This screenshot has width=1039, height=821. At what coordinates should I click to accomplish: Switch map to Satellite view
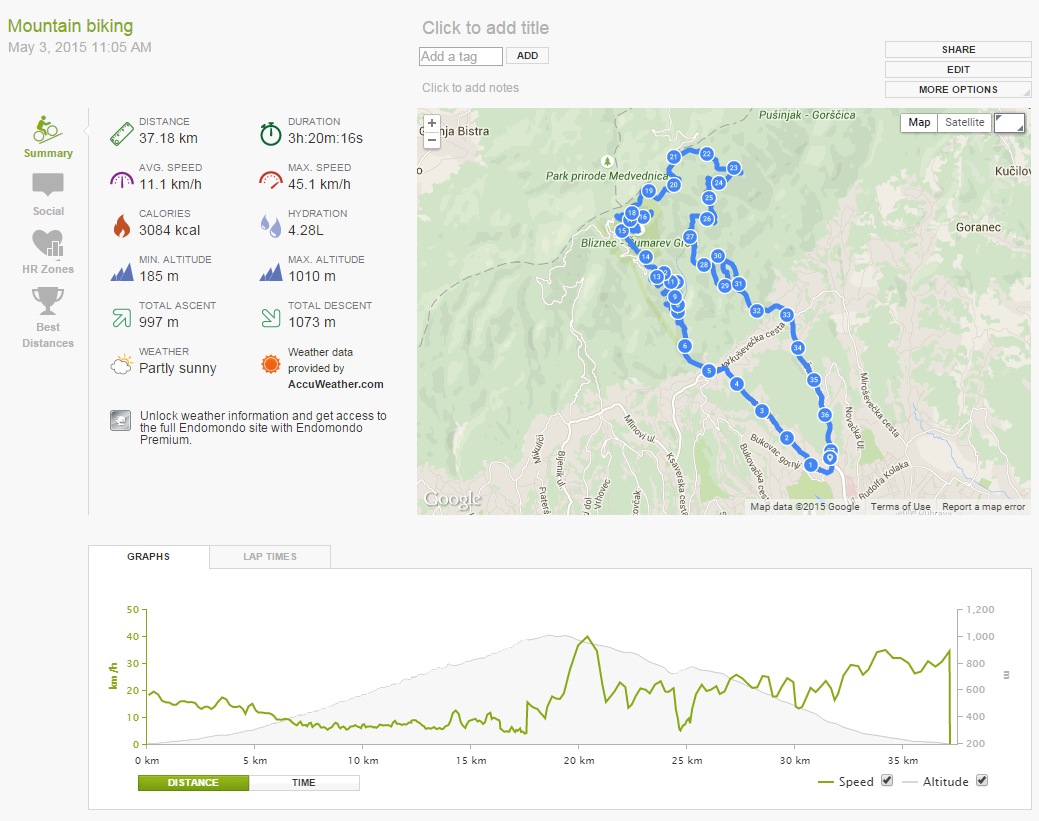965,123
